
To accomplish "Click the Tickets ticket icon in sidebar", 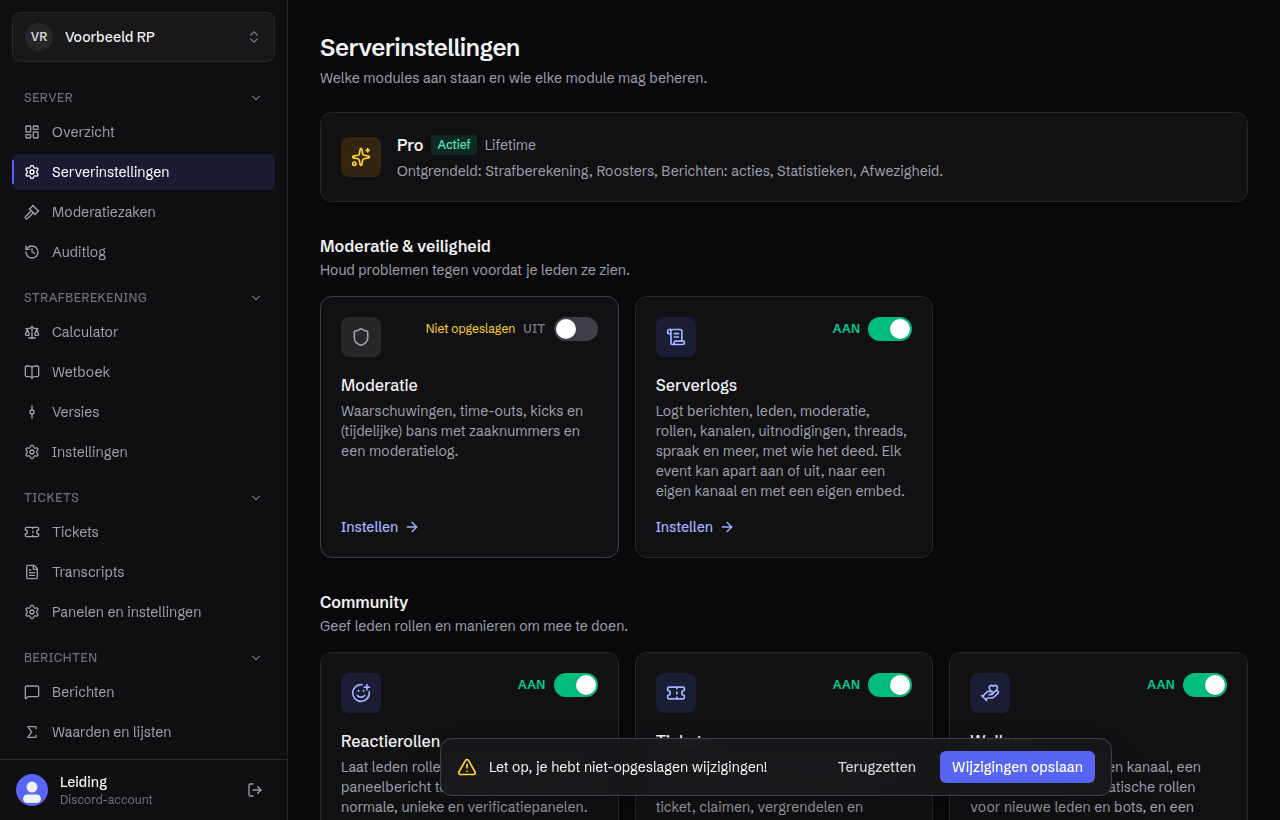I will point(32,532).
